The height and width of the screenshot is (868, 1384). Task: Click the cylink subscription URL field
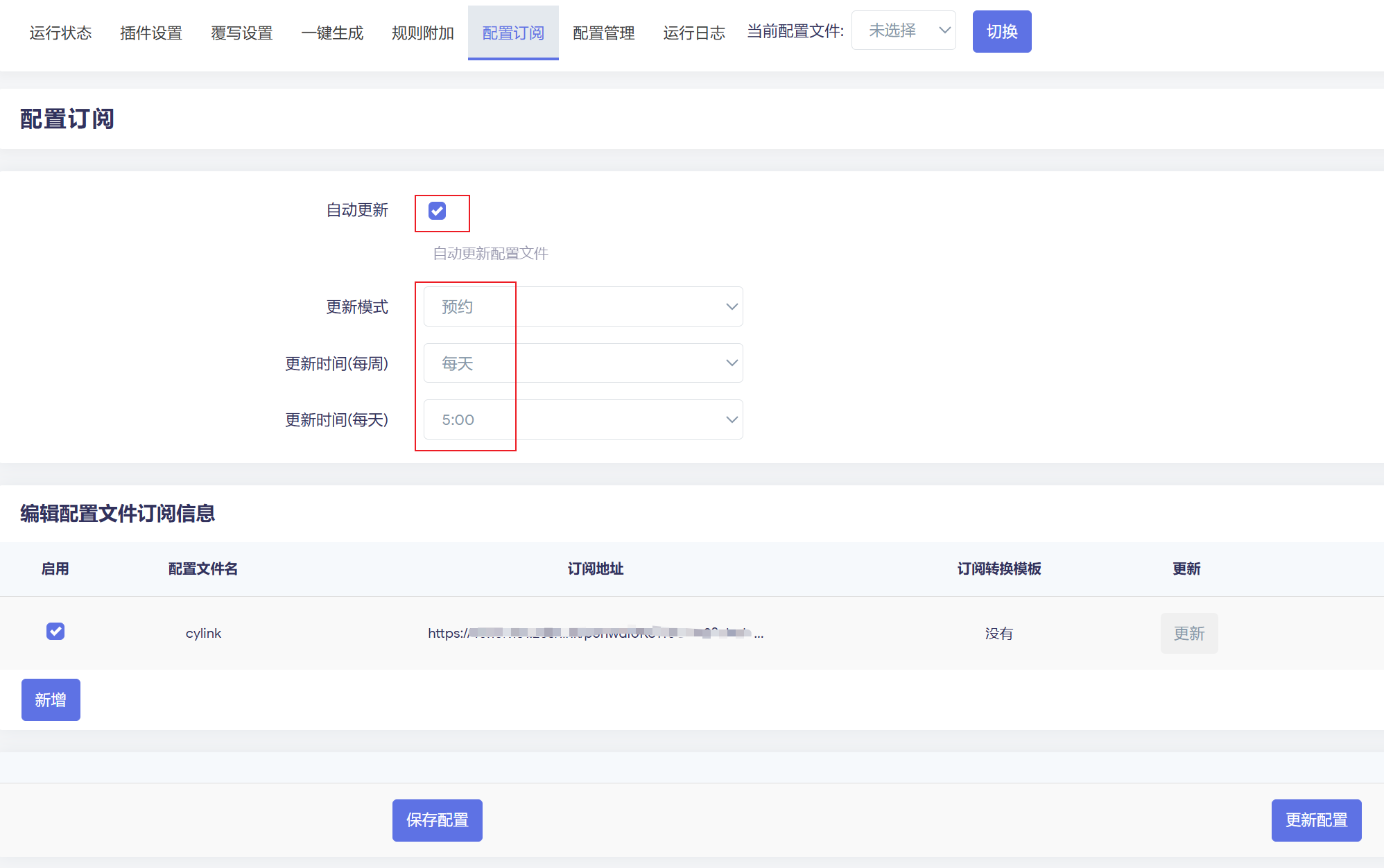595,633
